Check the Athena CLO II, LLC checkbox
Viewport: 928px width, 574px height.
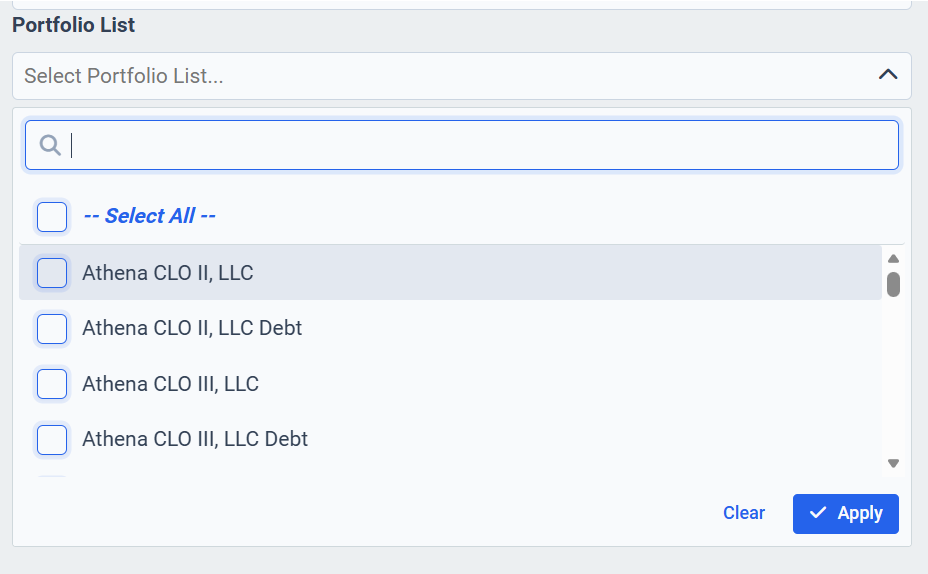click(52, 273)
